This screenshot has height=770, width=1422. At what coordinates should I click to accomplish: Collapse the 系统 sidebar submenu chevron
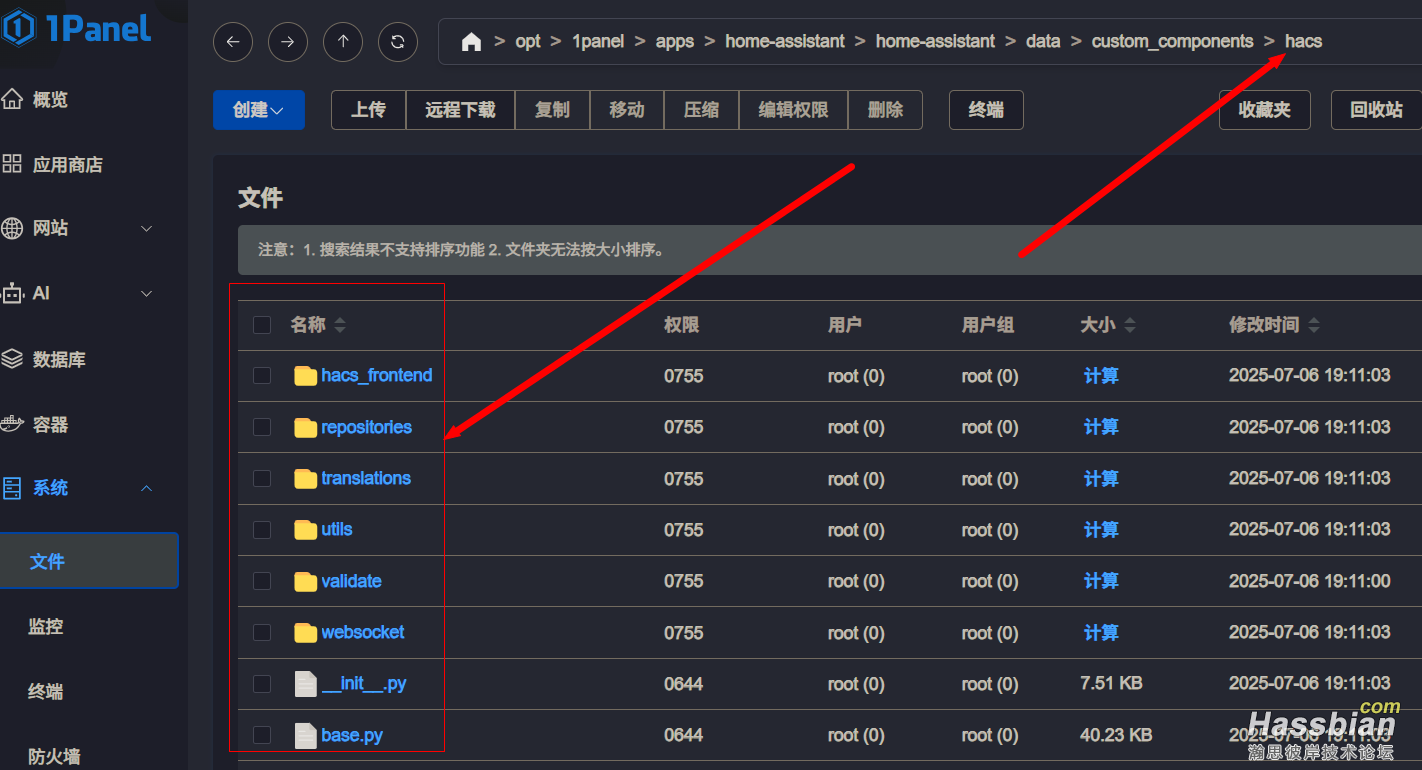(147, 488)
